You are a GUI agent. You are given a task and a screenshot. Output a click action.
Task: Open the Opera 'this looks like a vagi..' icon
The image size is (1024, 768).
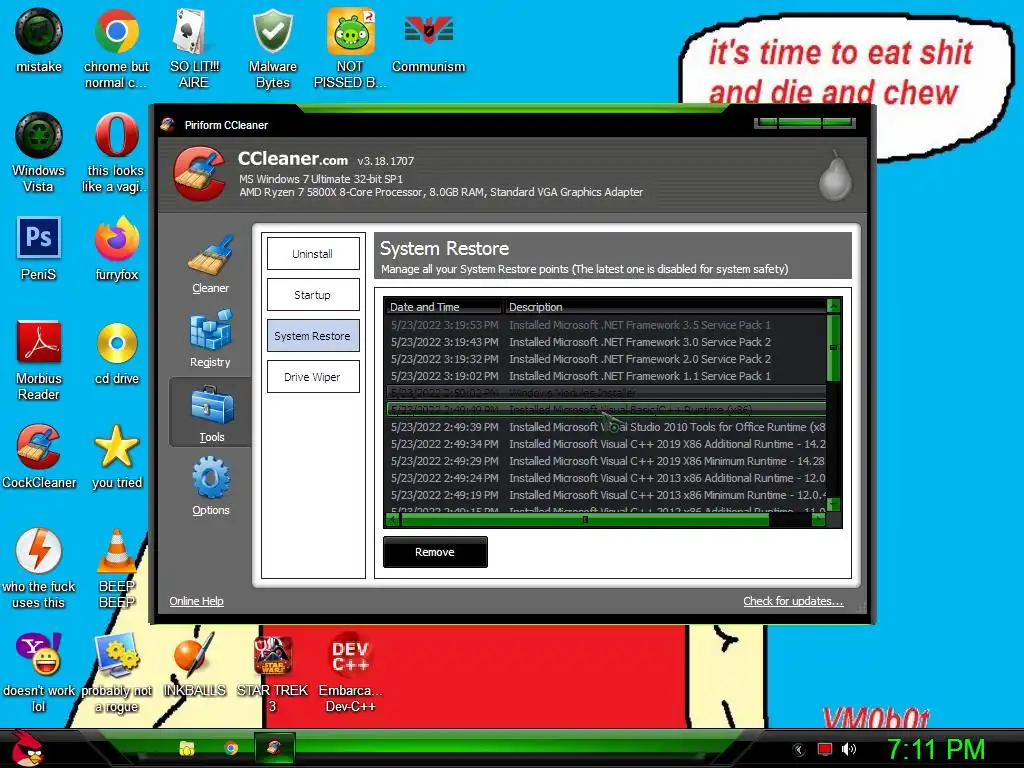(116, 152)
